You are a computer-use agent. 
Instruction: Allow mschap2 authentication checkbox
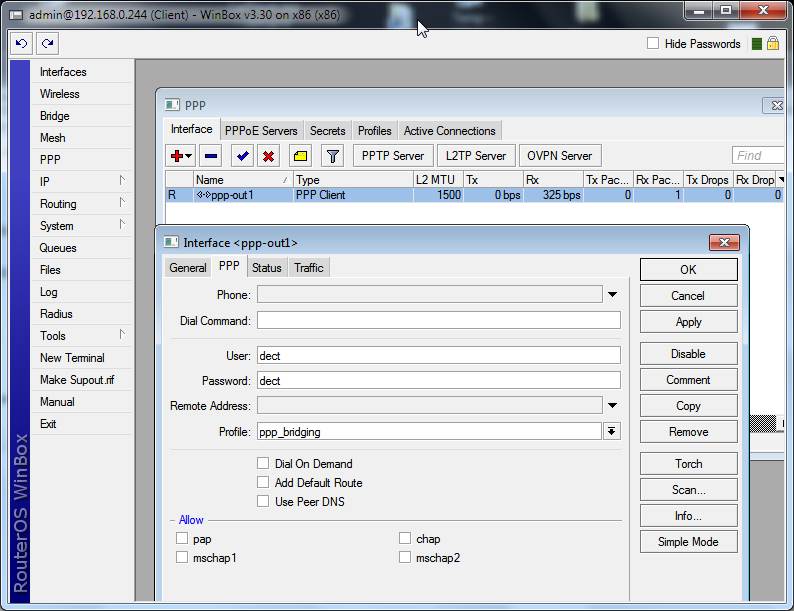405,557
